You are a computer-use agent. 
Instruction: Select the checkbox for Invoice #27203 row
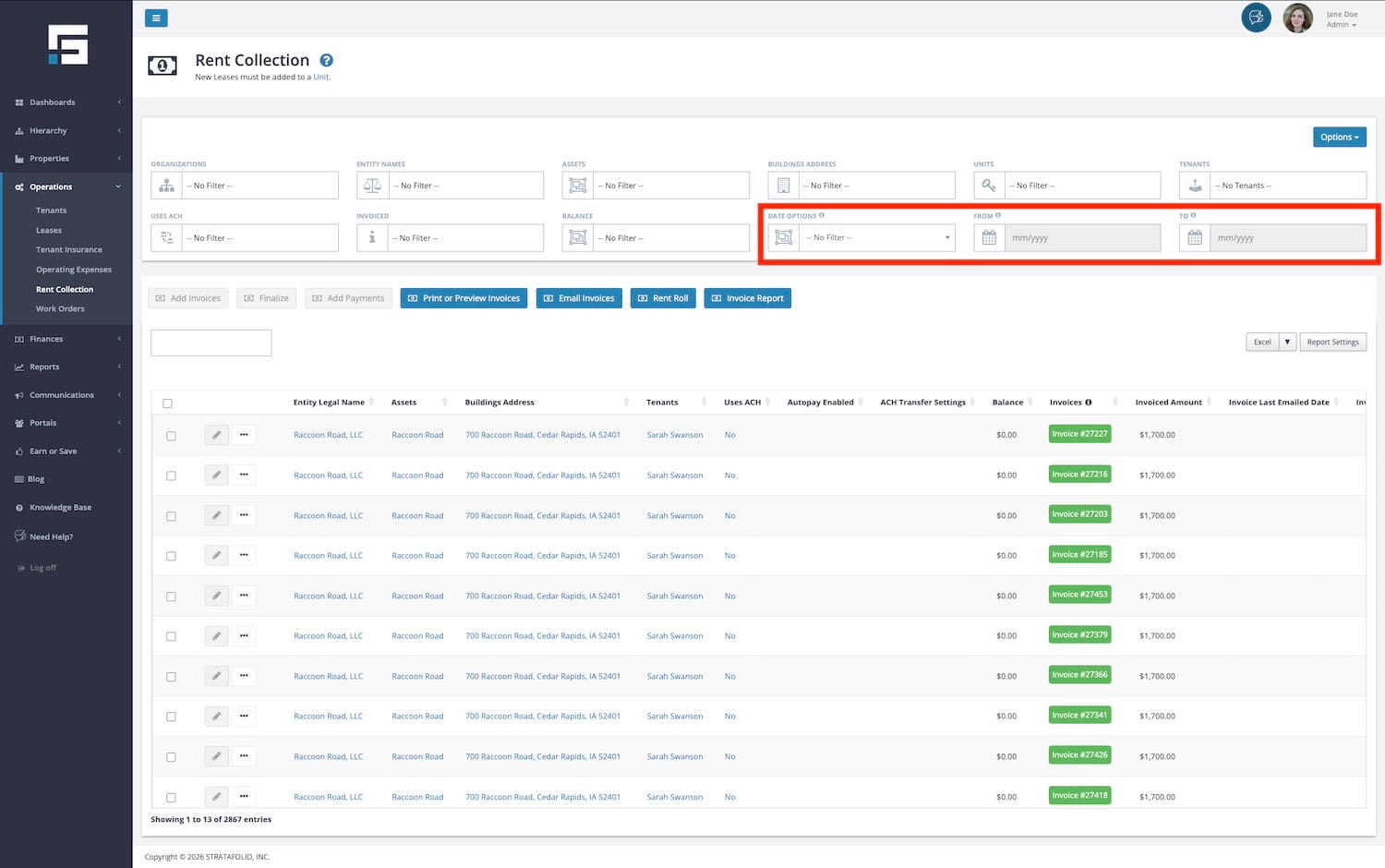(x=171, y=516)
